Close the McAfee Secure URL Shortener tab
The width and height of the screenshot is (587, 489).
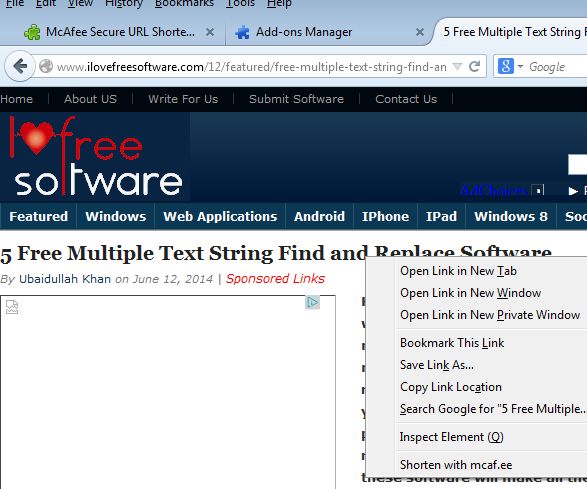tap(210, 32)
